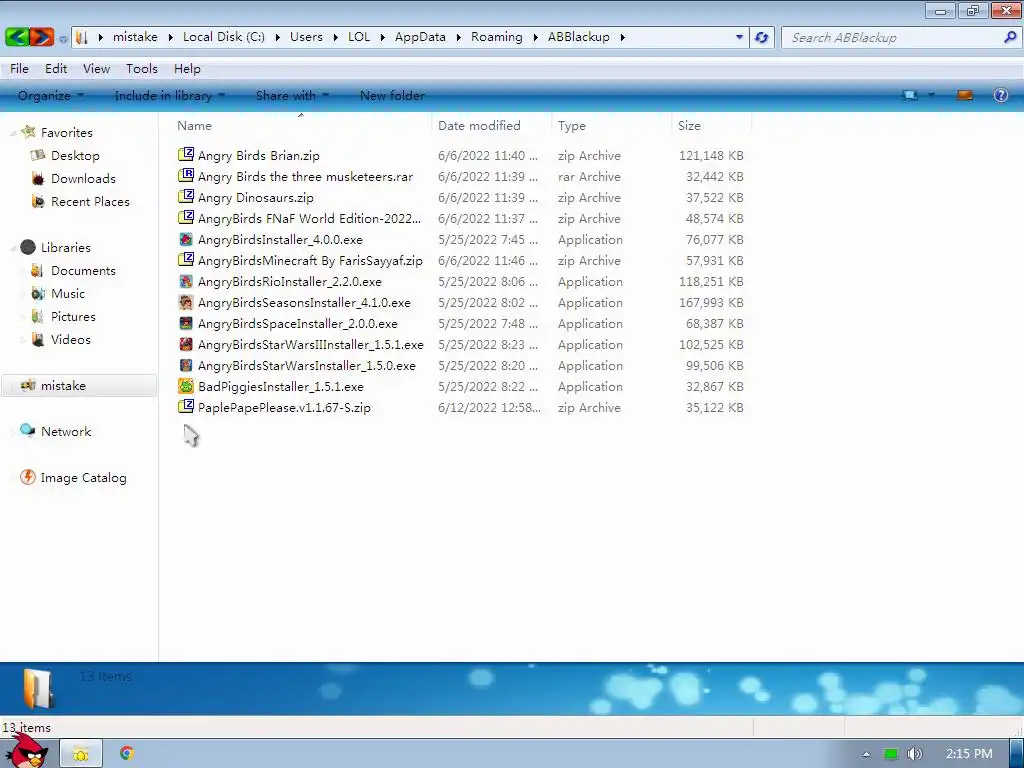
Task: Open the Pictures library
Action: (73, 316)
